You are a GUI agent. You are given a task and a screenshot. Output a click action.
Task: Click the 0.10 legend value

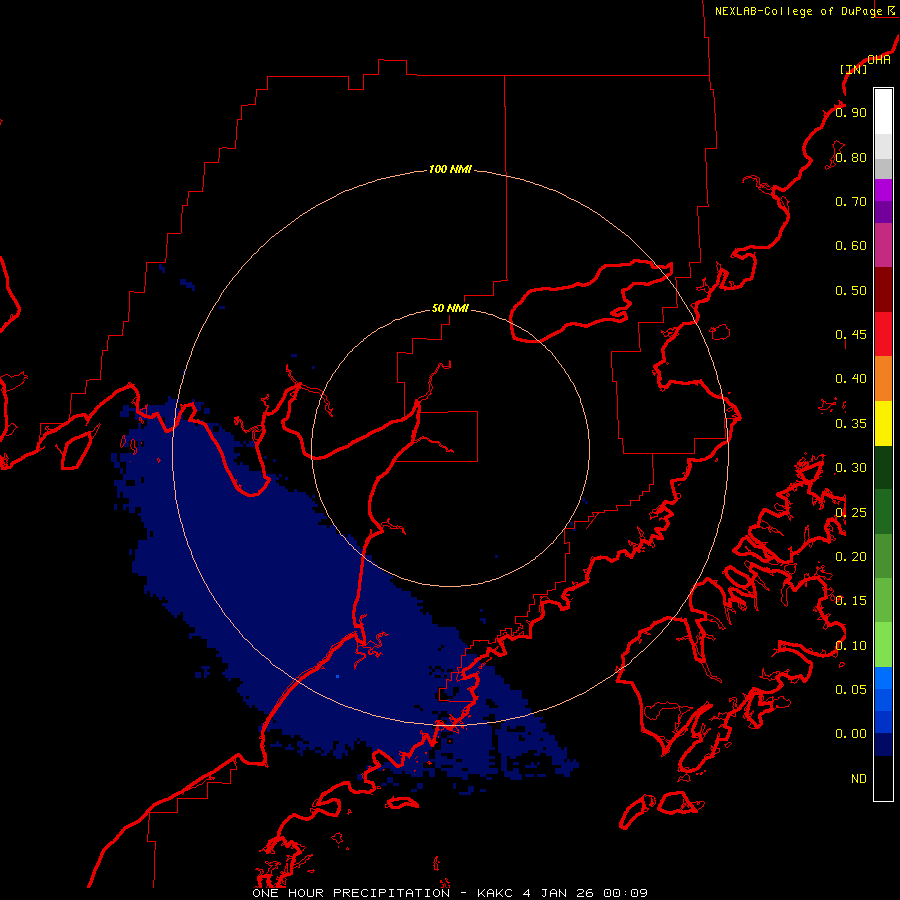click(x=851, y=646)
